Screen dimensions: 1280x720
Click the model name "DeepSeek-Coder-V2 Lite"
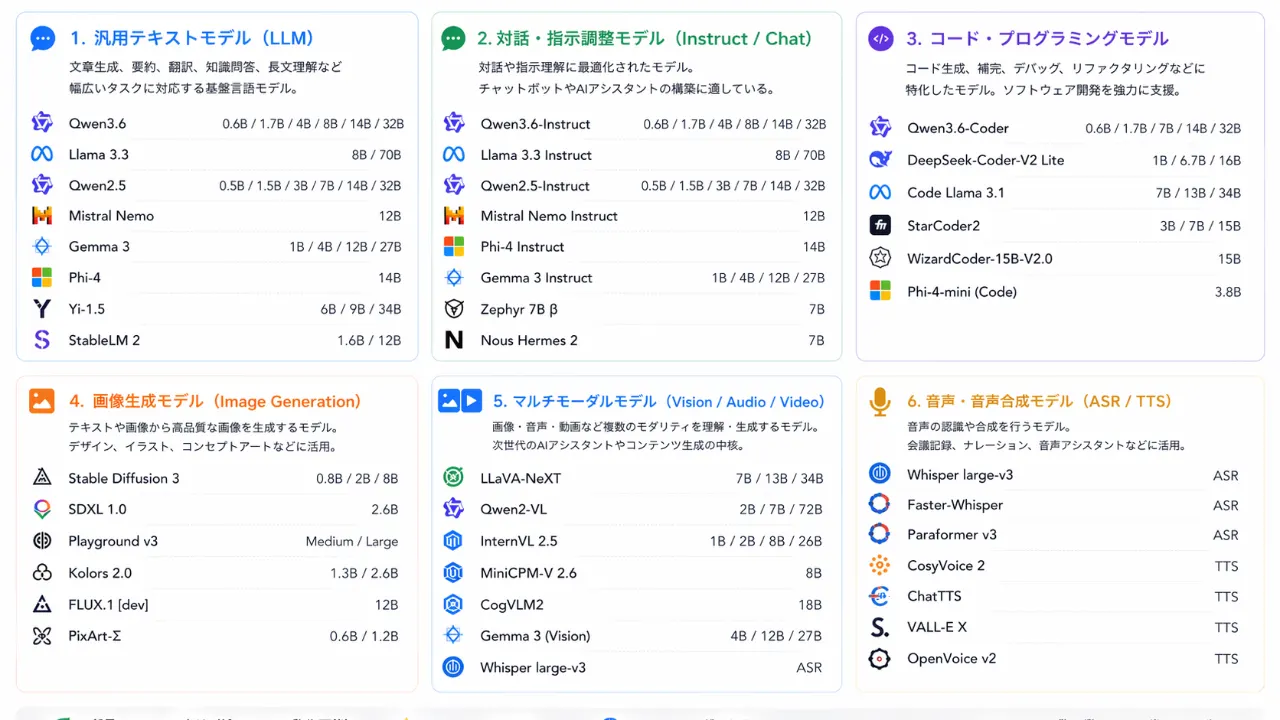pyautogui.click(x=985, y=160)
